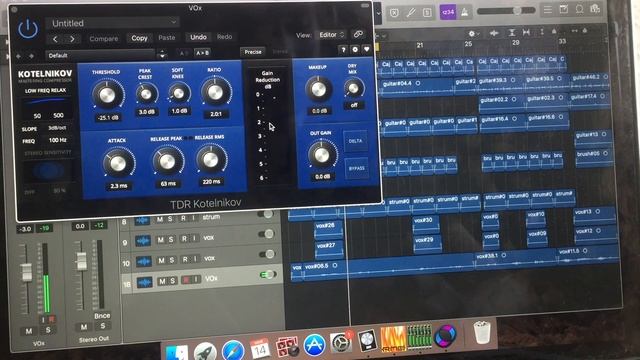Open Trash in the Dock
The width and height of the screenshot is (640, 360).
pos(482,332)
